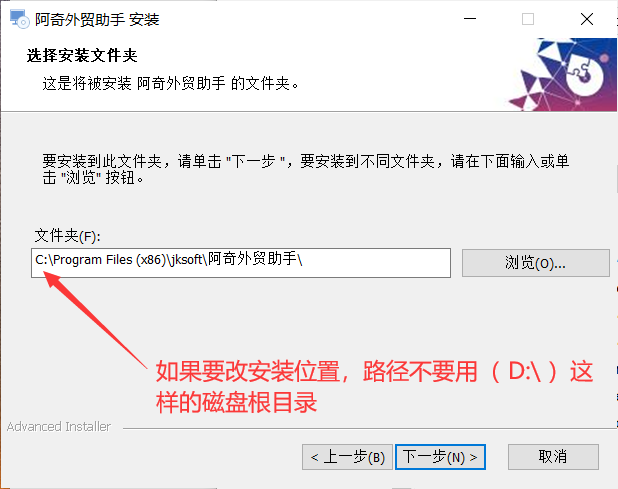Maximize the installer window

click(528, 19)
